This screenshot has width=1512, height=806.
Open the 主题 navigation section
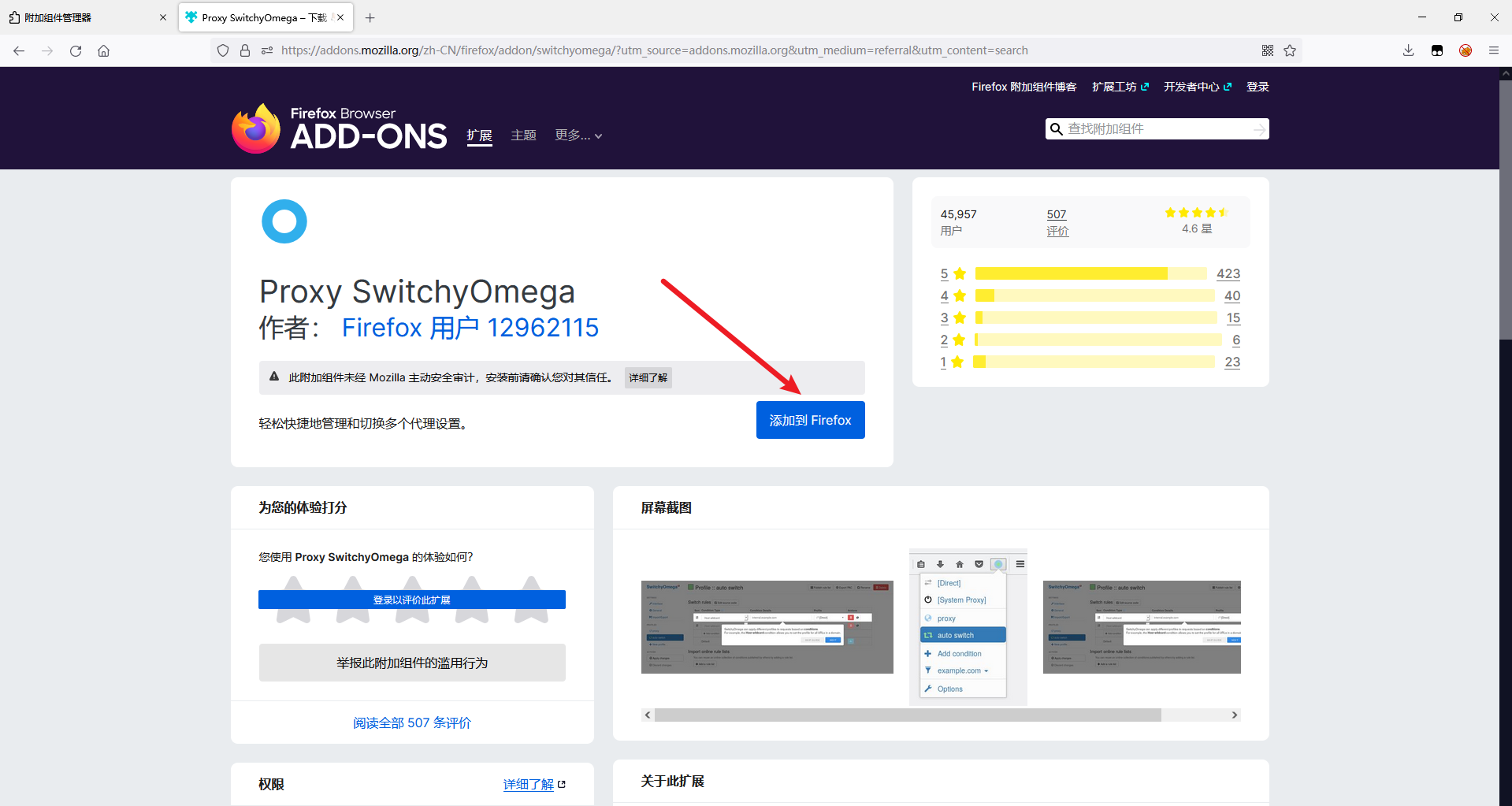(524, 136)
